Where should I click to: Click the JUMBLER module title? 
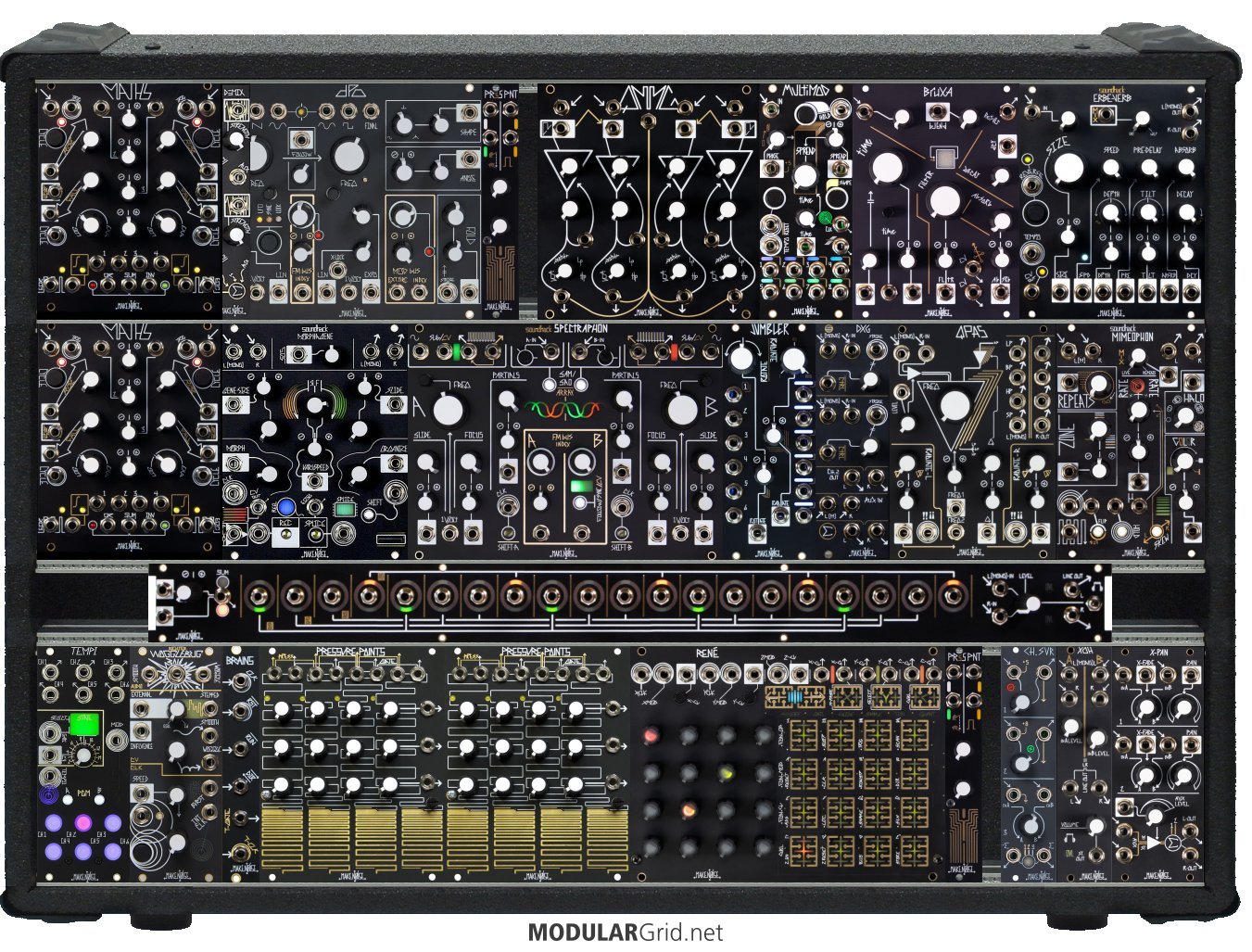770,329
